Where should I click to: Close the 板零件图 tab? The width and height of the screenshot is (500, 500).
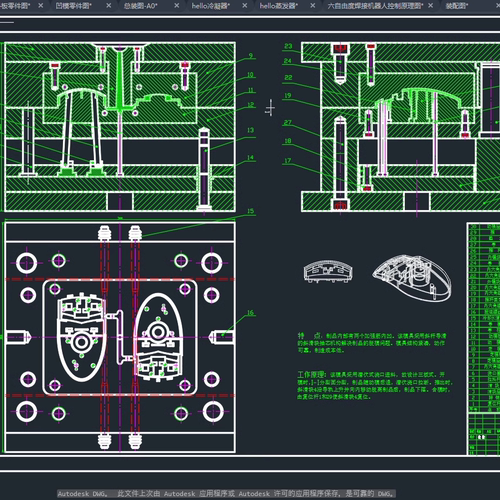(x=41, y=6)
